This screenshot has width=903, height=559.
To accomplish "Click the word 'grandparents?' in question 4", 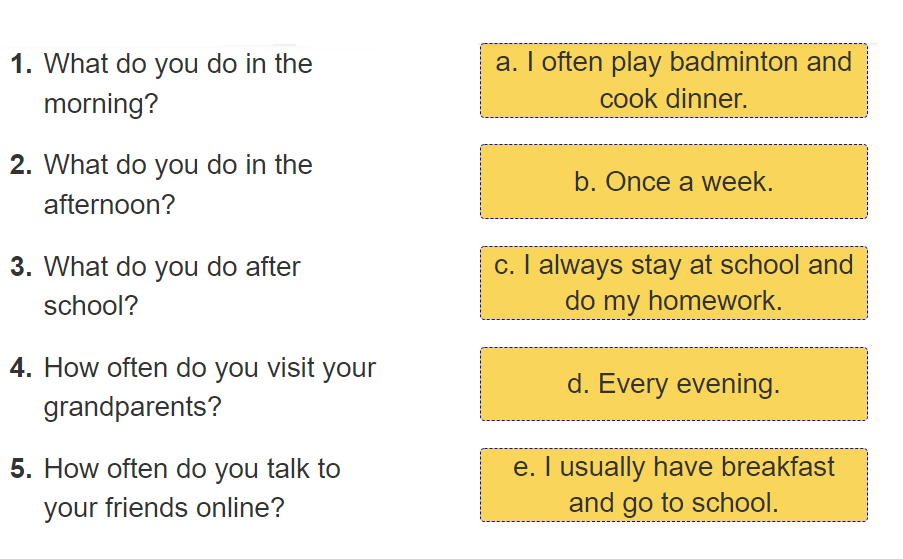I will pyautogui.click(x=133, y=408).
